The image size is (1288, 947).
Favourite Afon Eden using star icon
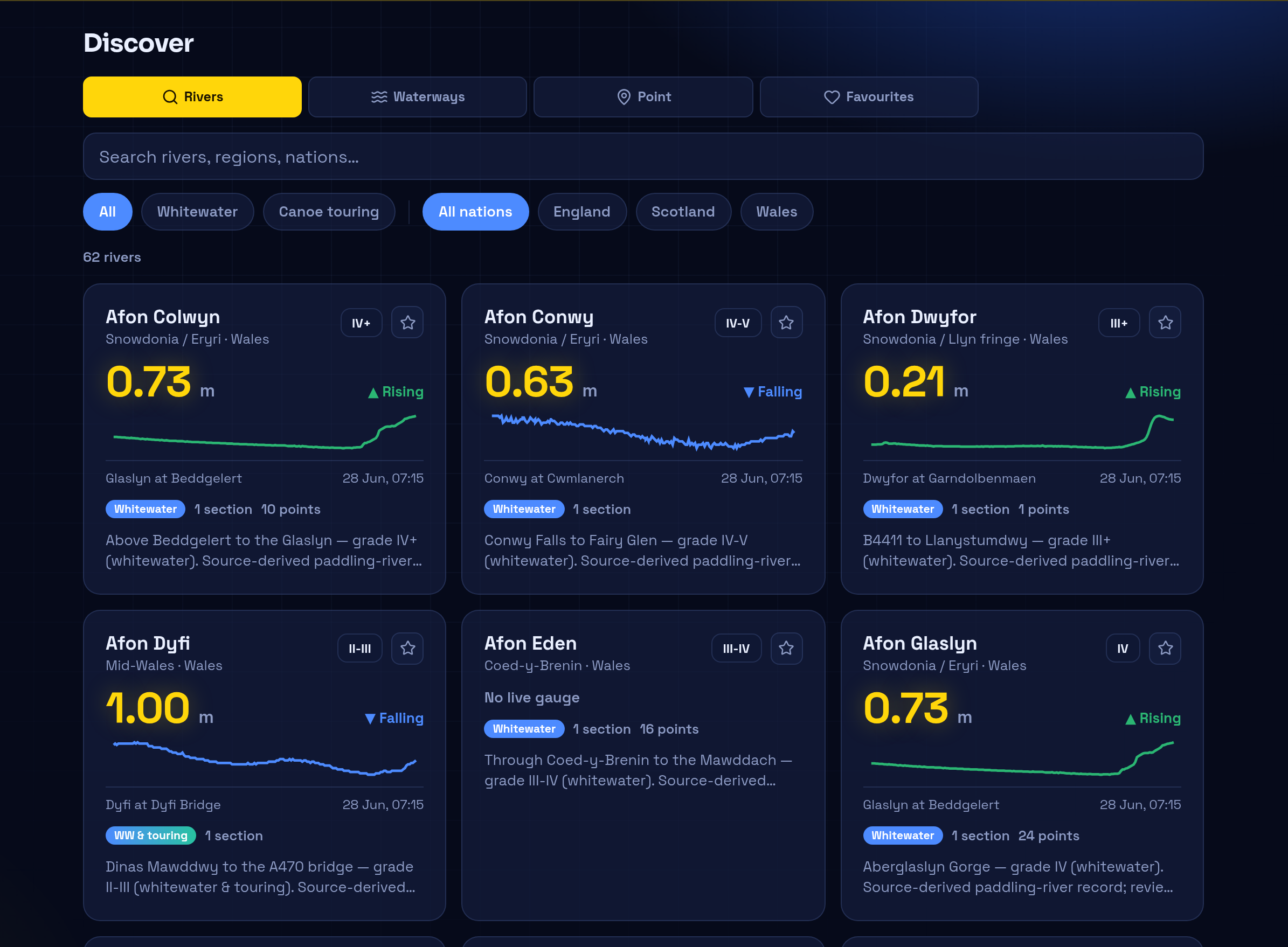pyautogui.click(x=786, y=649)
